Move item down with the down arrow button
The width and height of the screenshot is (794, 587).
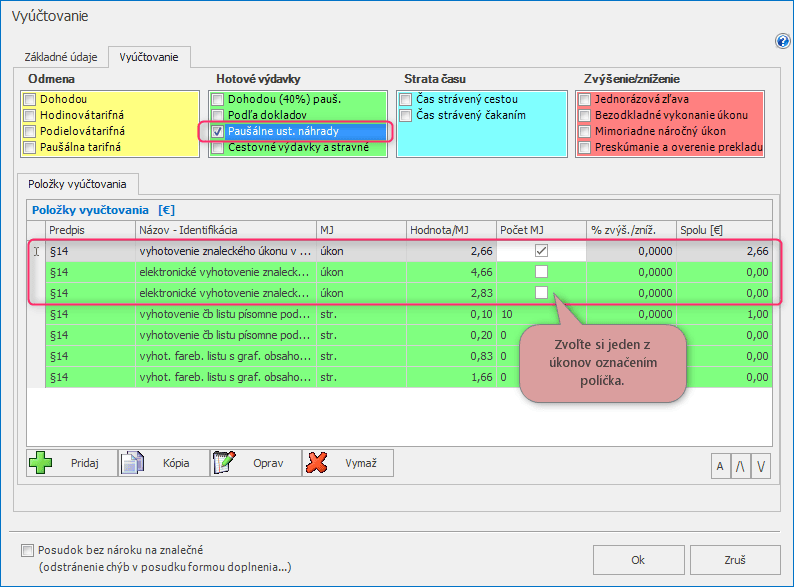(x=762, y=465)
